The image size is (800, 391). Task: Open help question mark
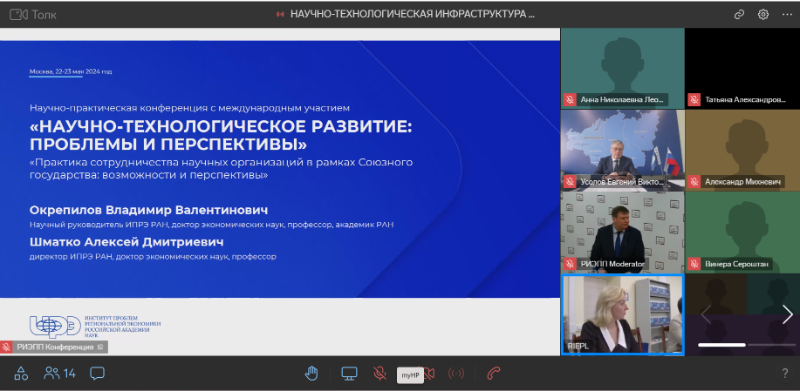pos(785,374)
